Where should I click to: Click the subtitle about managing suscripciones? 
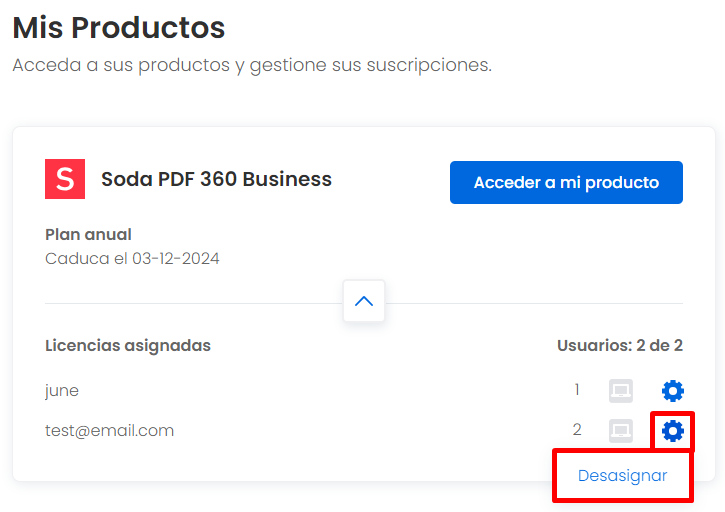click(252, 65)
